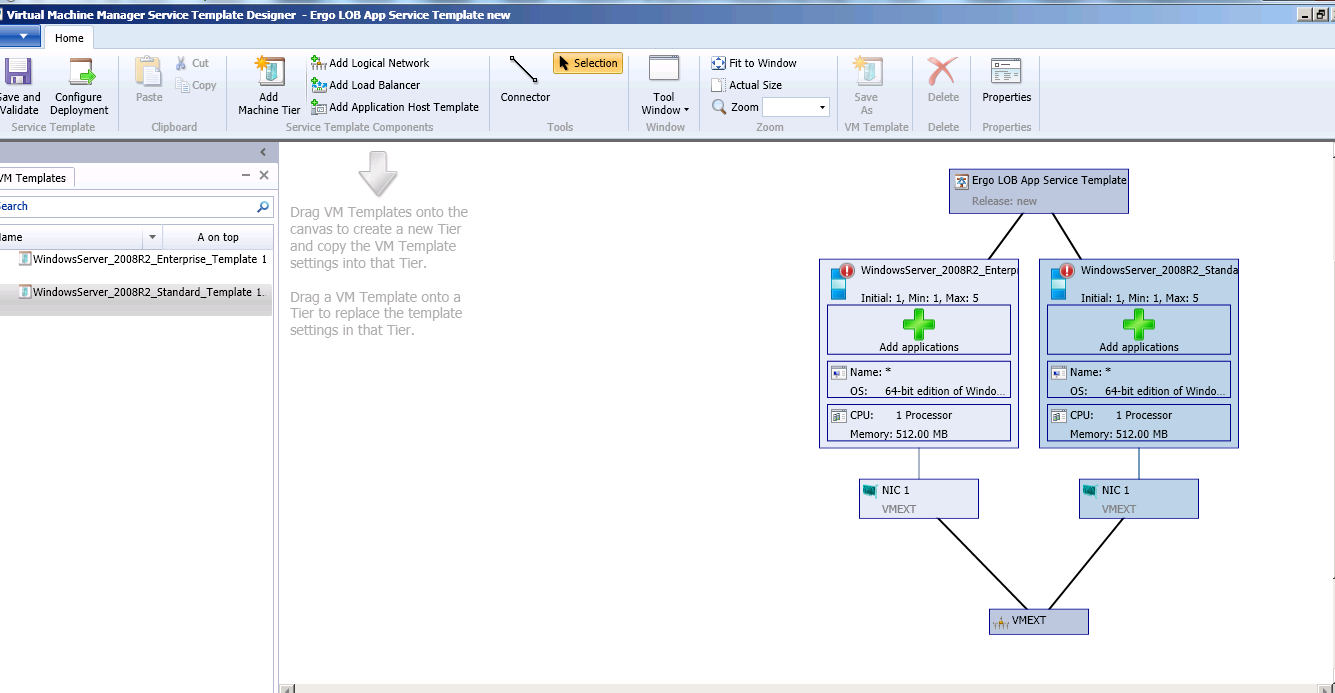Switch to the Home ribbon tab
Image resolution: width=1335 pixels, height=693 pixels.
pos(68,38)
